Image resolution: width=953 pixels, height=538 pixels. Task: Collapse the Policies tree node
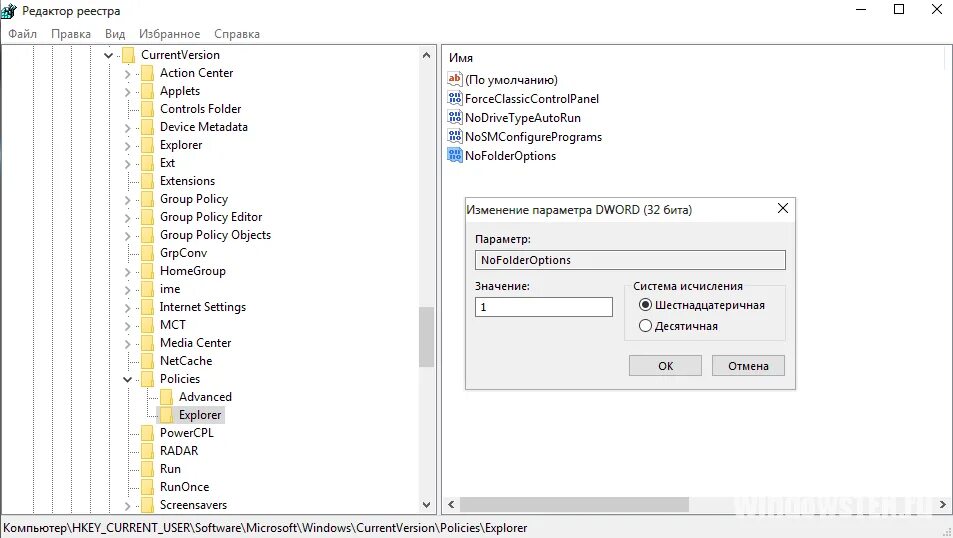point(127,379)
